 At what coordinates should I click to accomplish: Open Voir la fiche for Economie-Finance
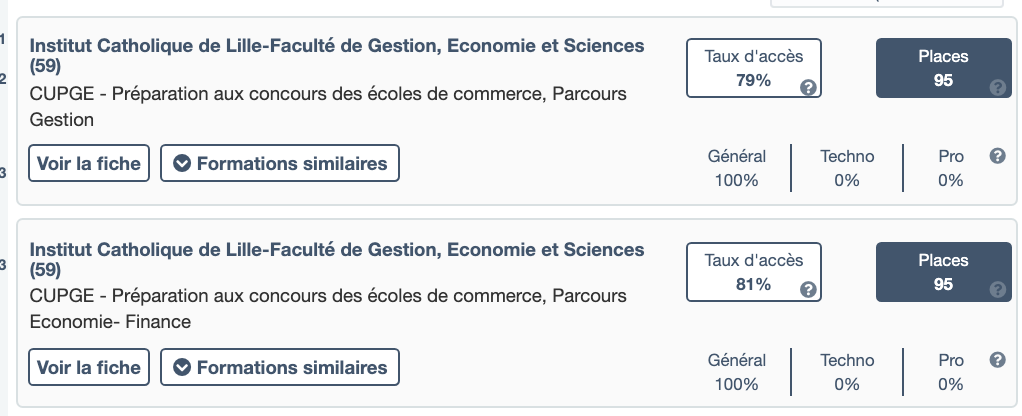[x=90, y=367]
